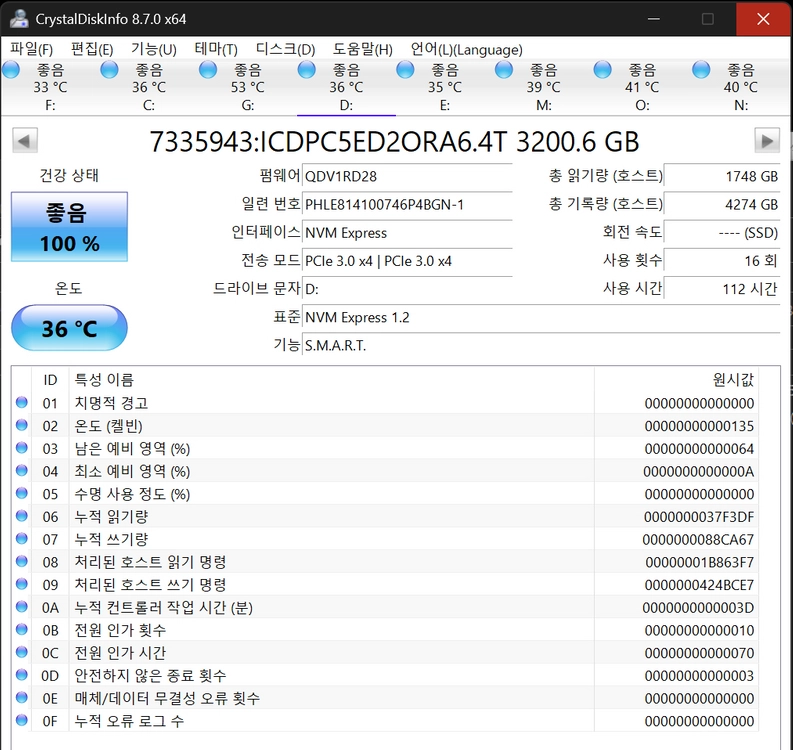This screenshot has height=750, width=793.
Task: Click the features field S.M.A.R.T.
Action: click(x=541, y=346)
